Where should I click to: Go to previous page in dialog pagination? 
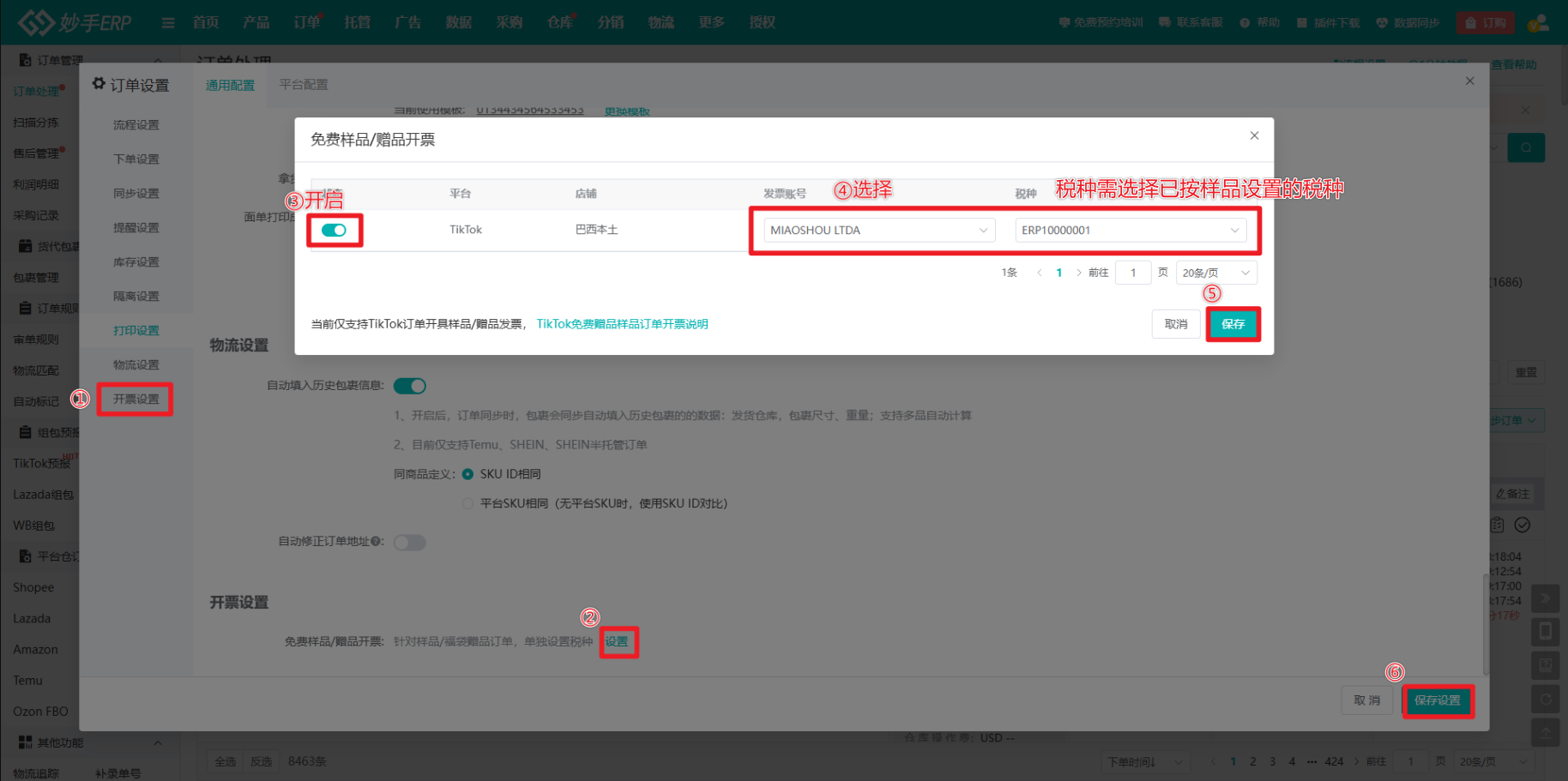pyautogui.click(x=1040, y=273)
